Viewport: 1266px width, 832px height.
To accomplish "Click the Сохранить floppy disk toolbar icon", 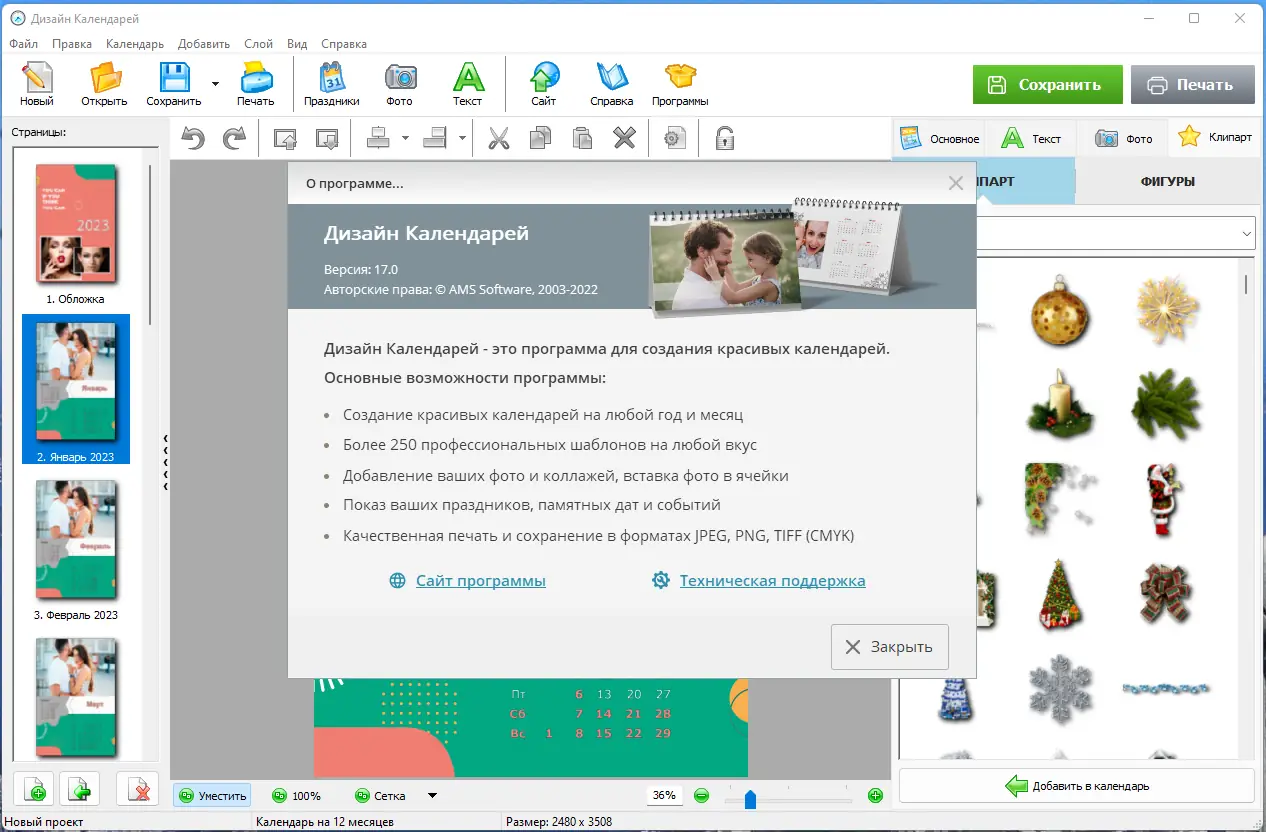I will point(174,84).
